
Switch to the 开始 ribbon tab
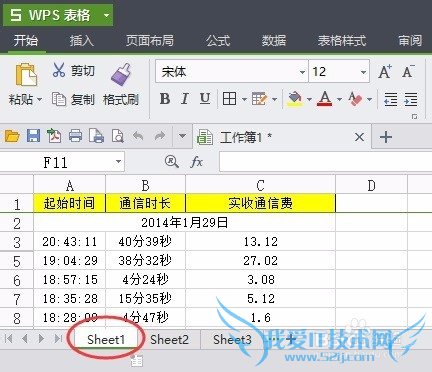26,41
